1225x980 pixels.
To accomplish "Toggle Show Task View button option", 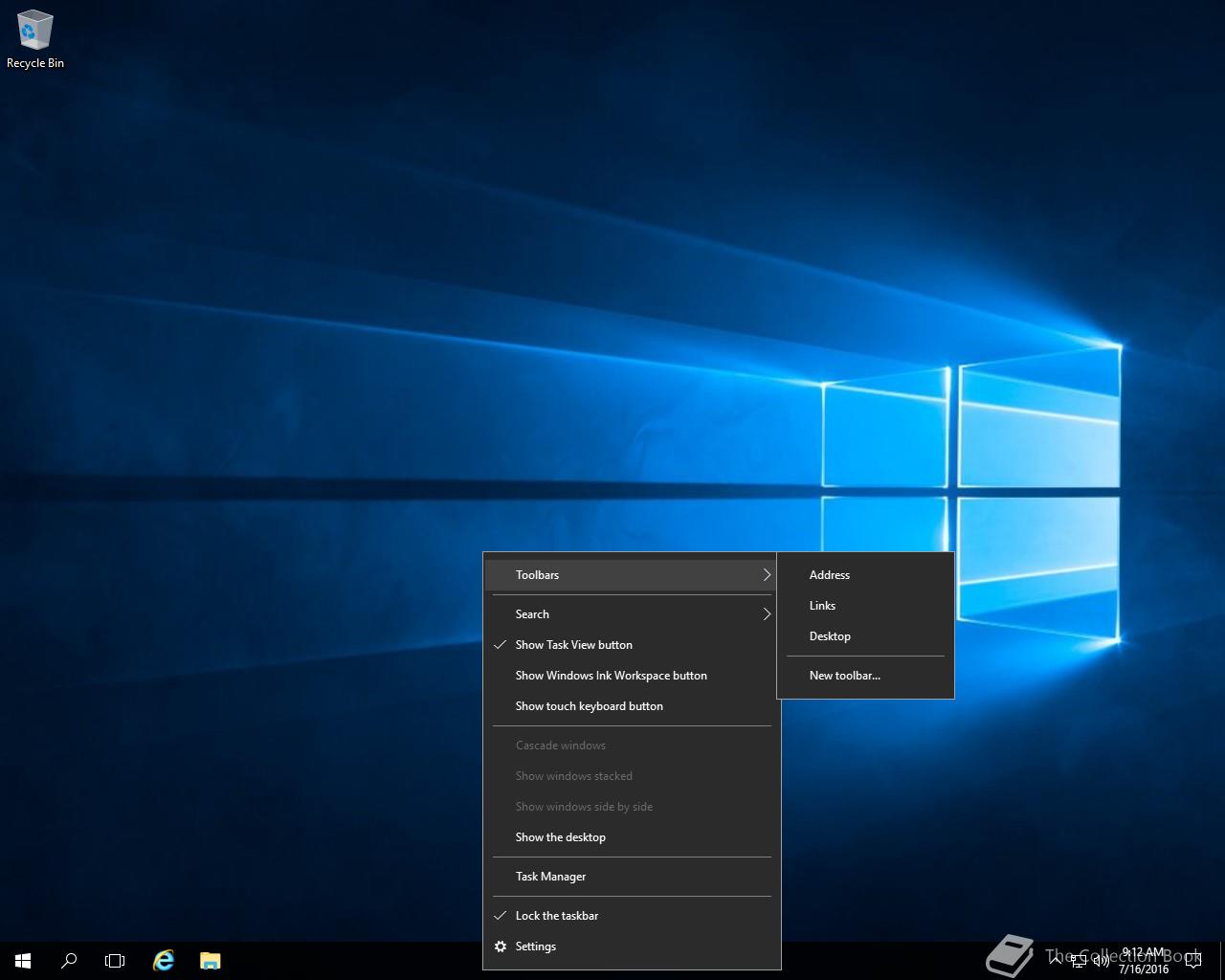I will pos(632,645).
